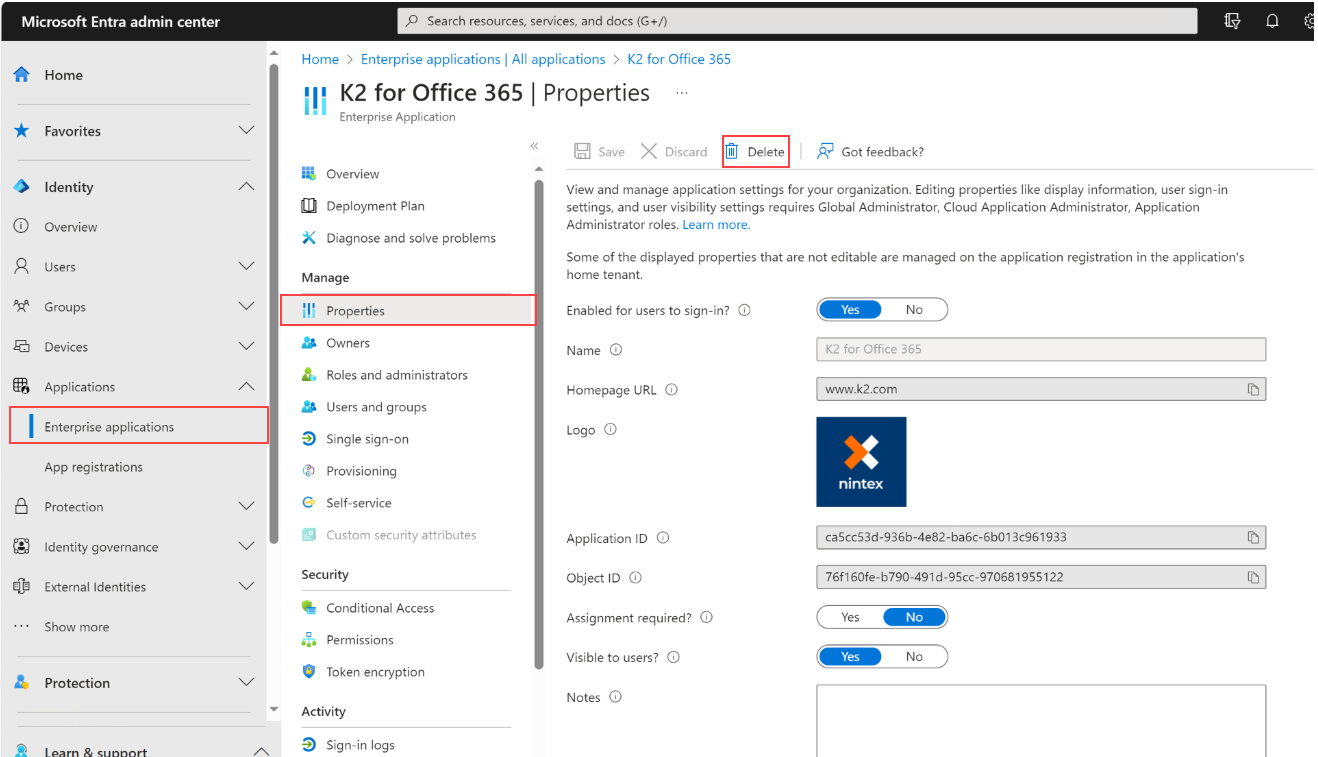1318x757 pixels.
Task: Set Visible to users to Yes
Action: (x=850, y=657)
